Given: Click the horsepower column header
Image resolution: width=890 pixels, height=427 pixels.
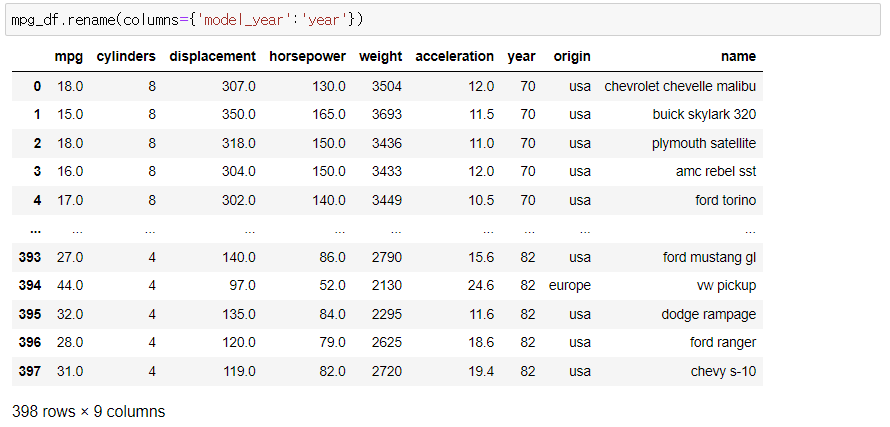Looking at the screenshot, I should [x=307, y=57].
